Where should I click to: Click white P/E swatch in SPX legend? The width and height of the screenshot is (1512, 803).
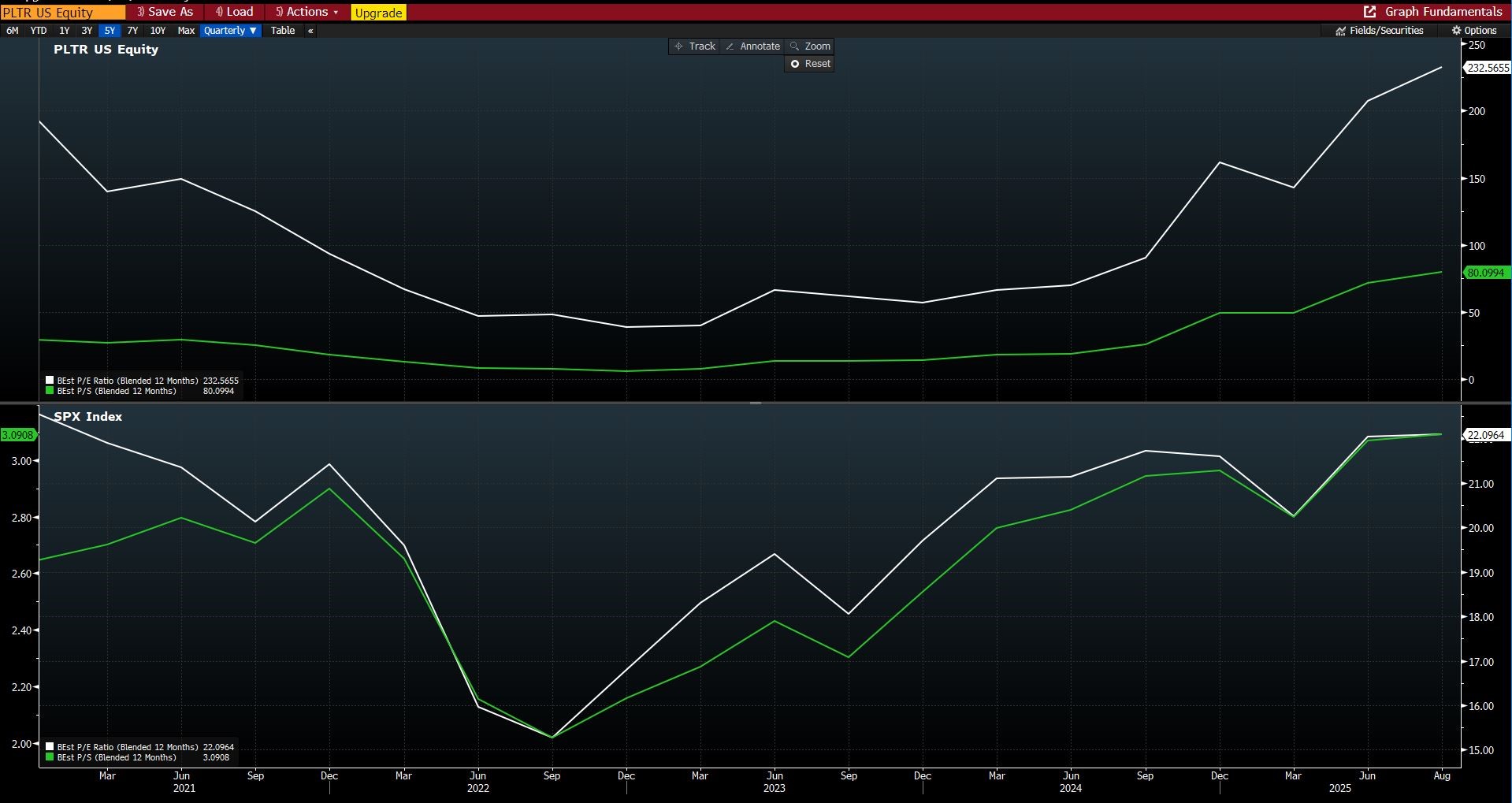[x=50, y=747]
